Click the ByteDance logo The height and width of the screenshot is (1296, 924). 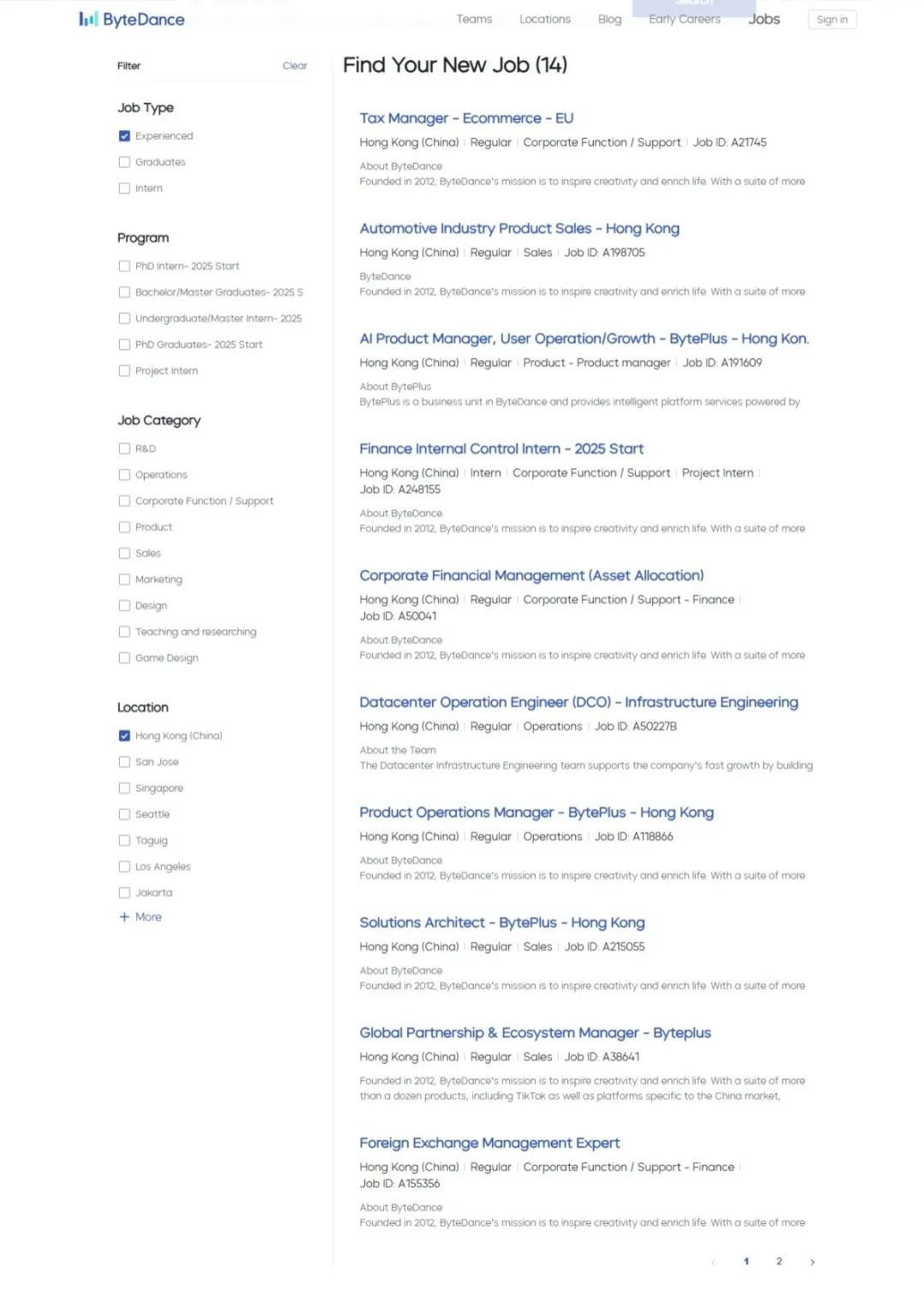pos(132,19)
